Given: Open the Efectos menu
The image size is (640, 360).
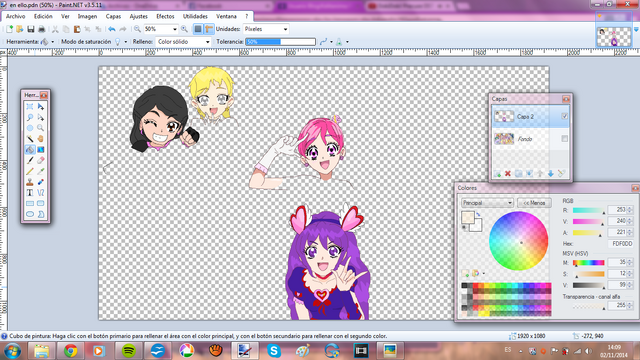Looking at the screenshot, I should (165, 16).
